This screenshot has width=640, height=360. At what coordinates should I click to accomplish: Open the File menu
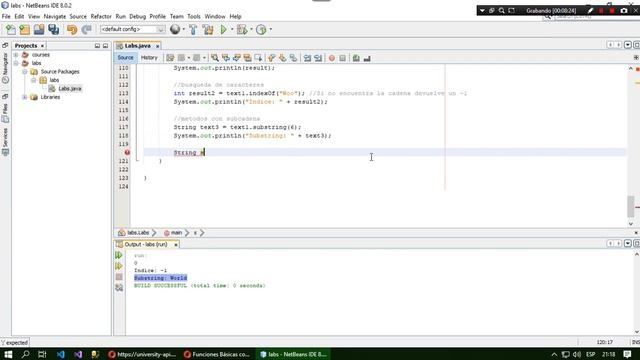coord(6,16)
